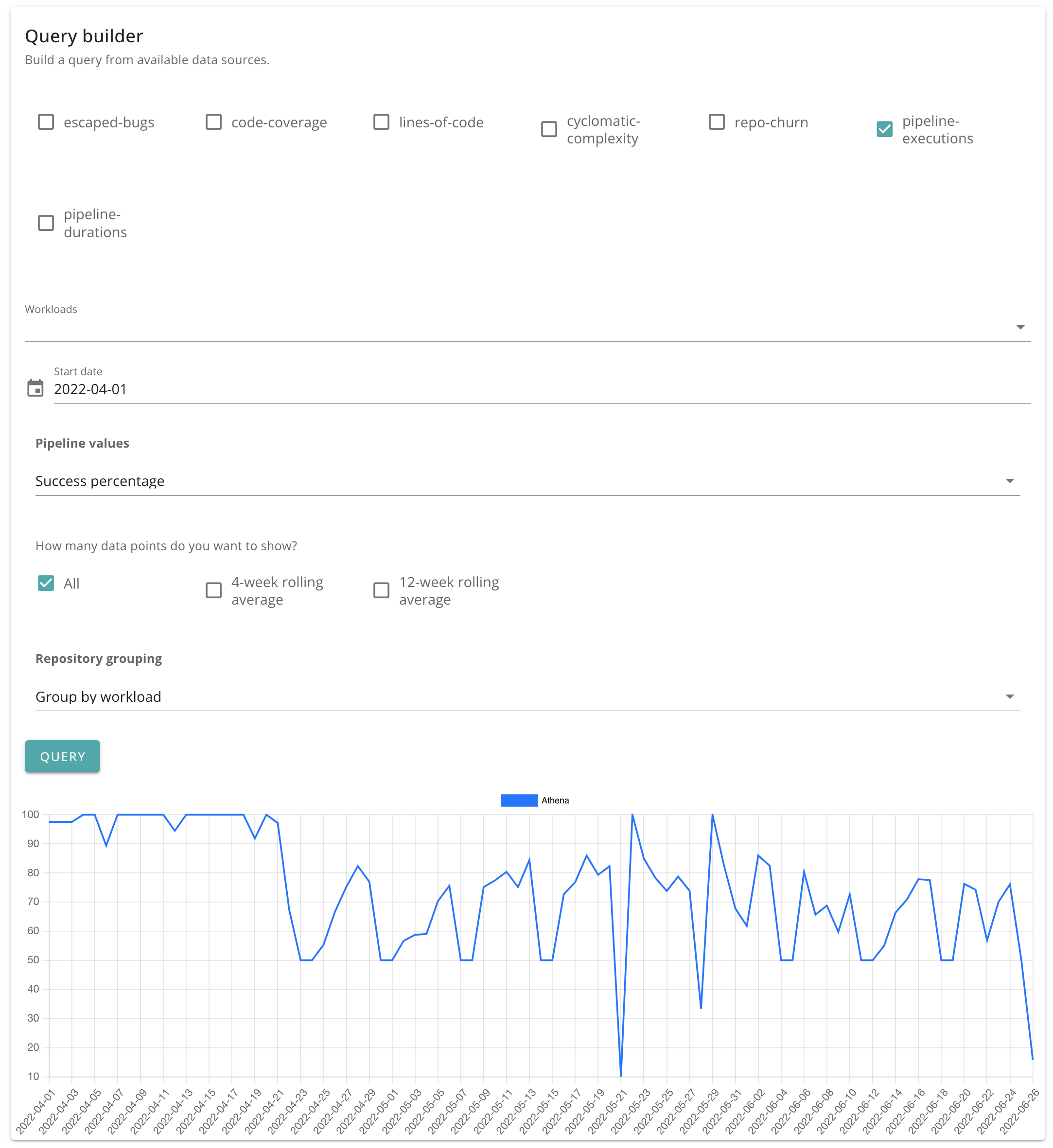Image resolution: width=1053 pixels, height=1148 pixels.
Task: Click the Athena legend label
Action: point(555,800)
